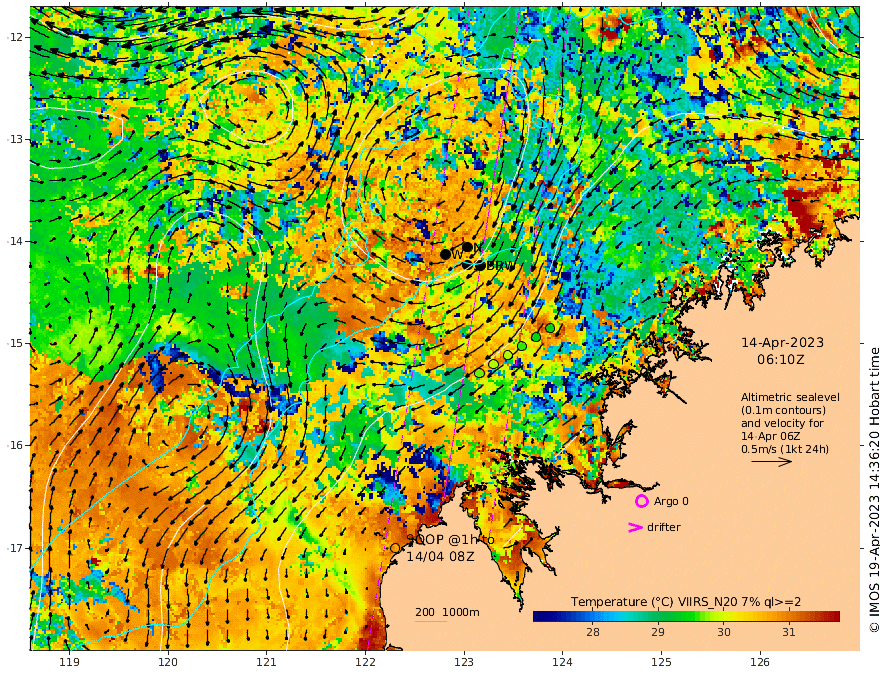The width and height of the screenshot is (880, 680).
Task: Click the '-17' latitude axis label
Action: click(16, 548)
